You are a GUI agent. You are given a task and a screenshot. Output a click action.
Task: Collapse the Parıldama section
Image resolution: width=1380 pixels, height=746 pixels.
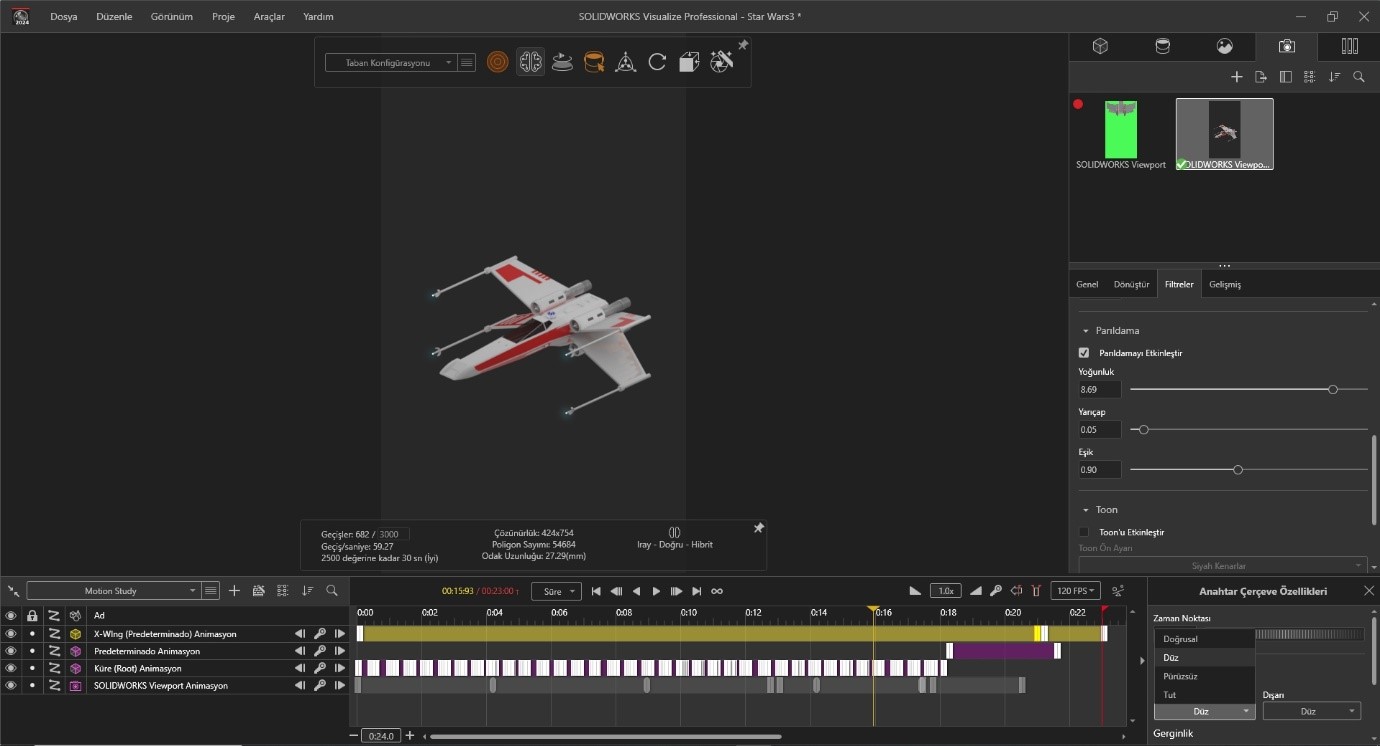[x=1086, y=331]
